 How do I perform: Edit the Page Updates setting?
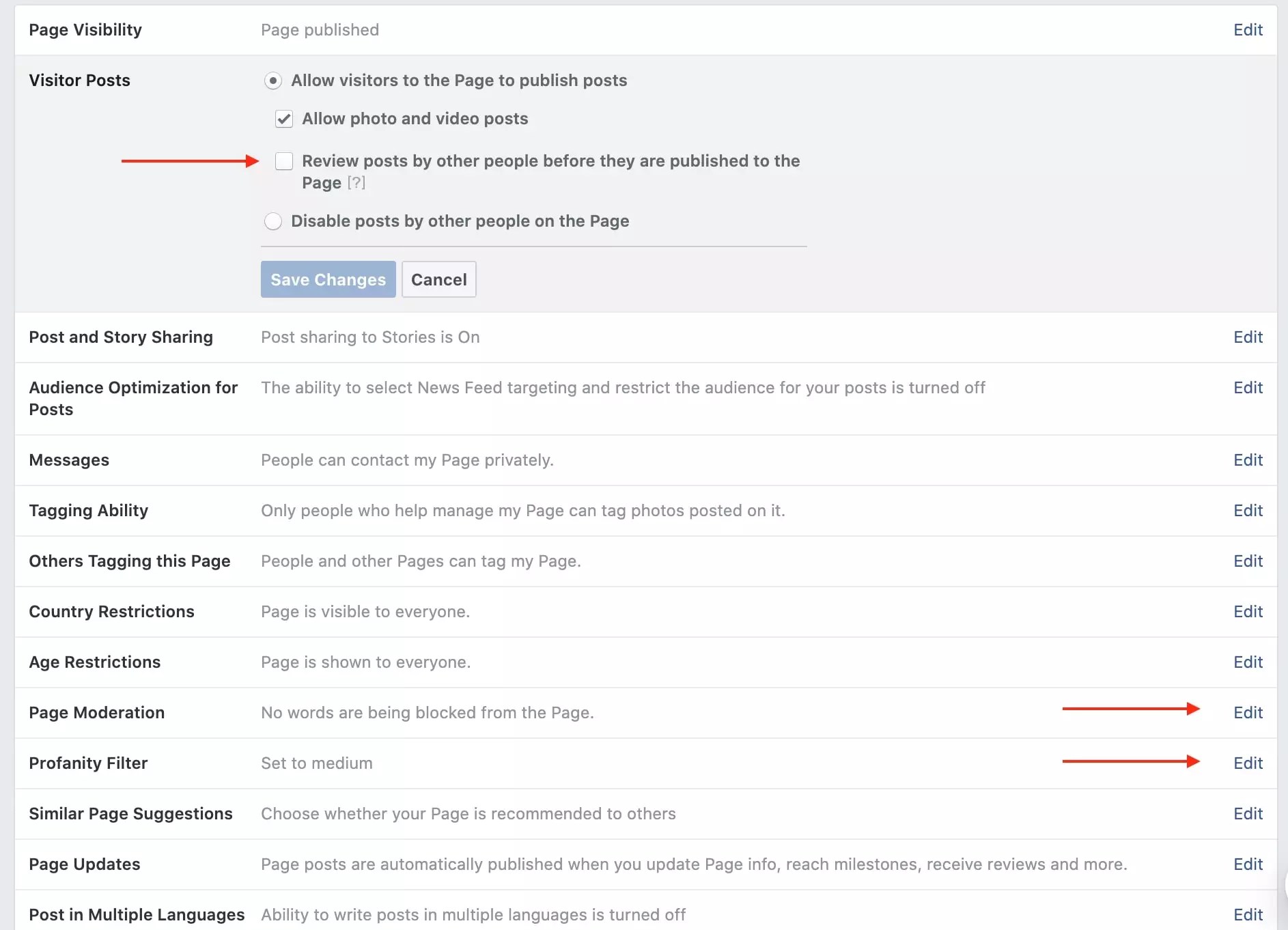tap(1248, 864)
